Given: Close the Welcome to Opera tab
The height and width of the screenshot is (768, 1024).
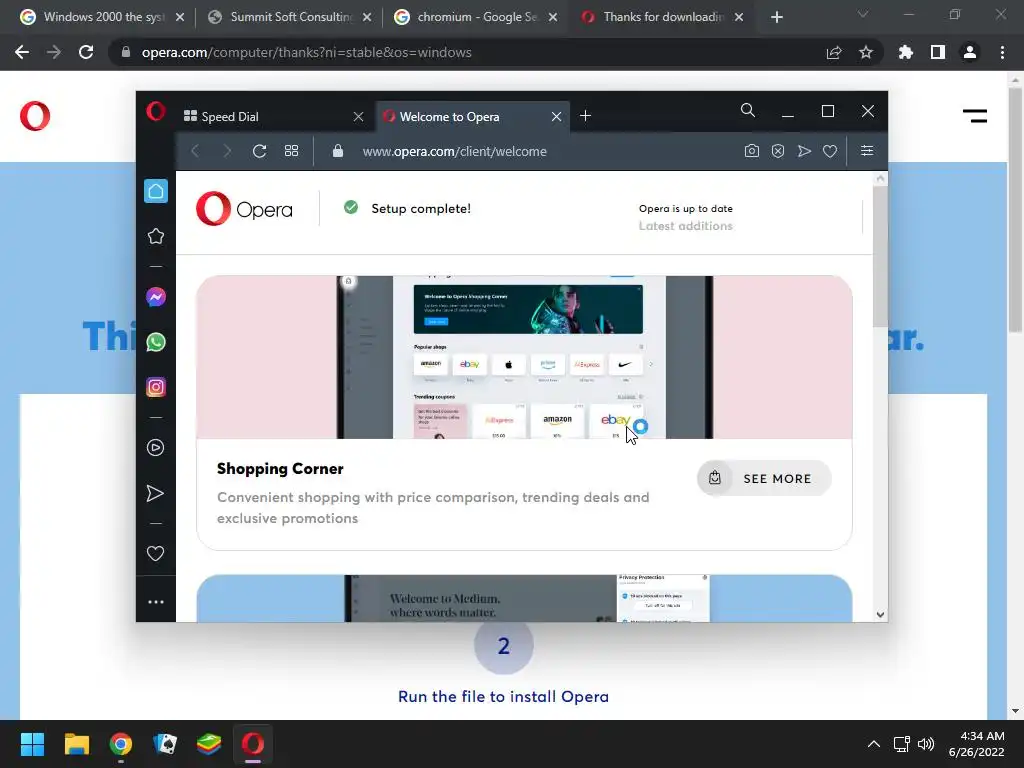Looking at the screenshot, I should click(556, 117).
